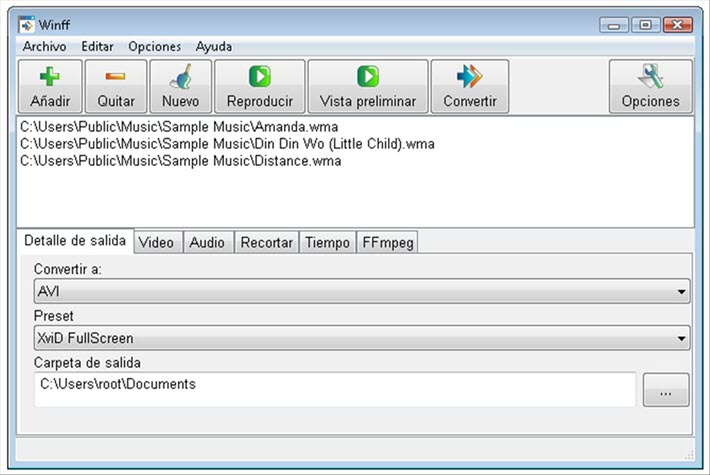Minimize the Winff window
This screenshot has height=475, width=710.
614,25
